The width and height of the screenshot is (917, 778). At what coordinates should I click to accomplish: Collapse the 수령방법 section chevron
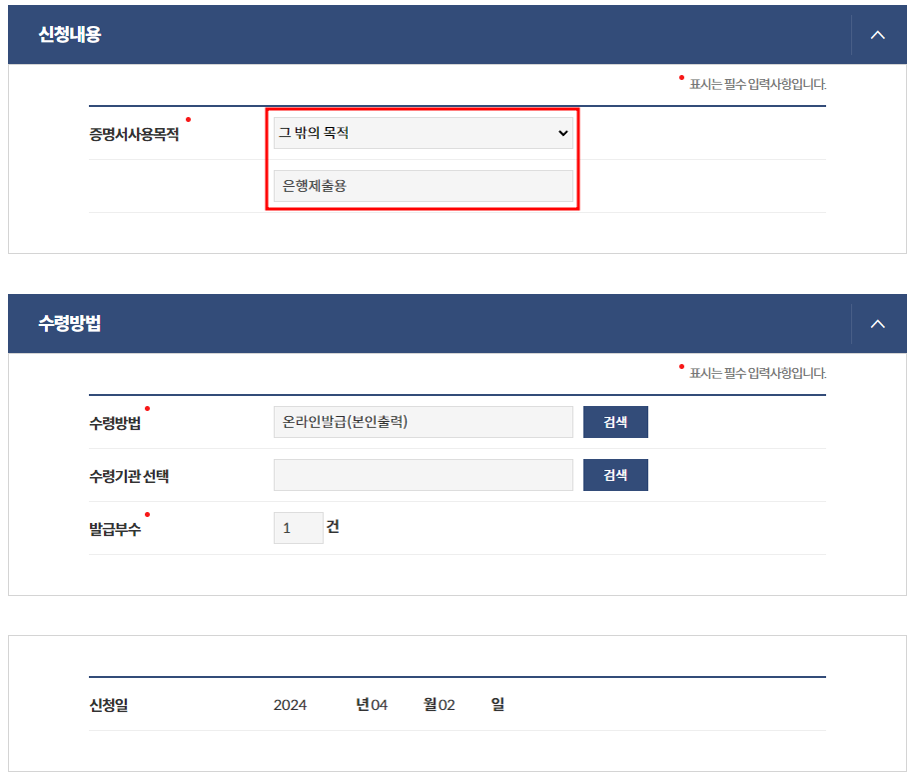point(877,323)
